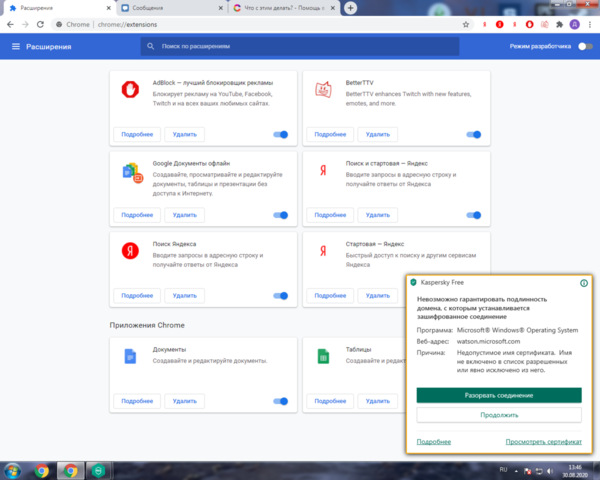Click the Kaspersky taskbar icon
Viewport: 600px width, 480px height.
pos(98,470)
